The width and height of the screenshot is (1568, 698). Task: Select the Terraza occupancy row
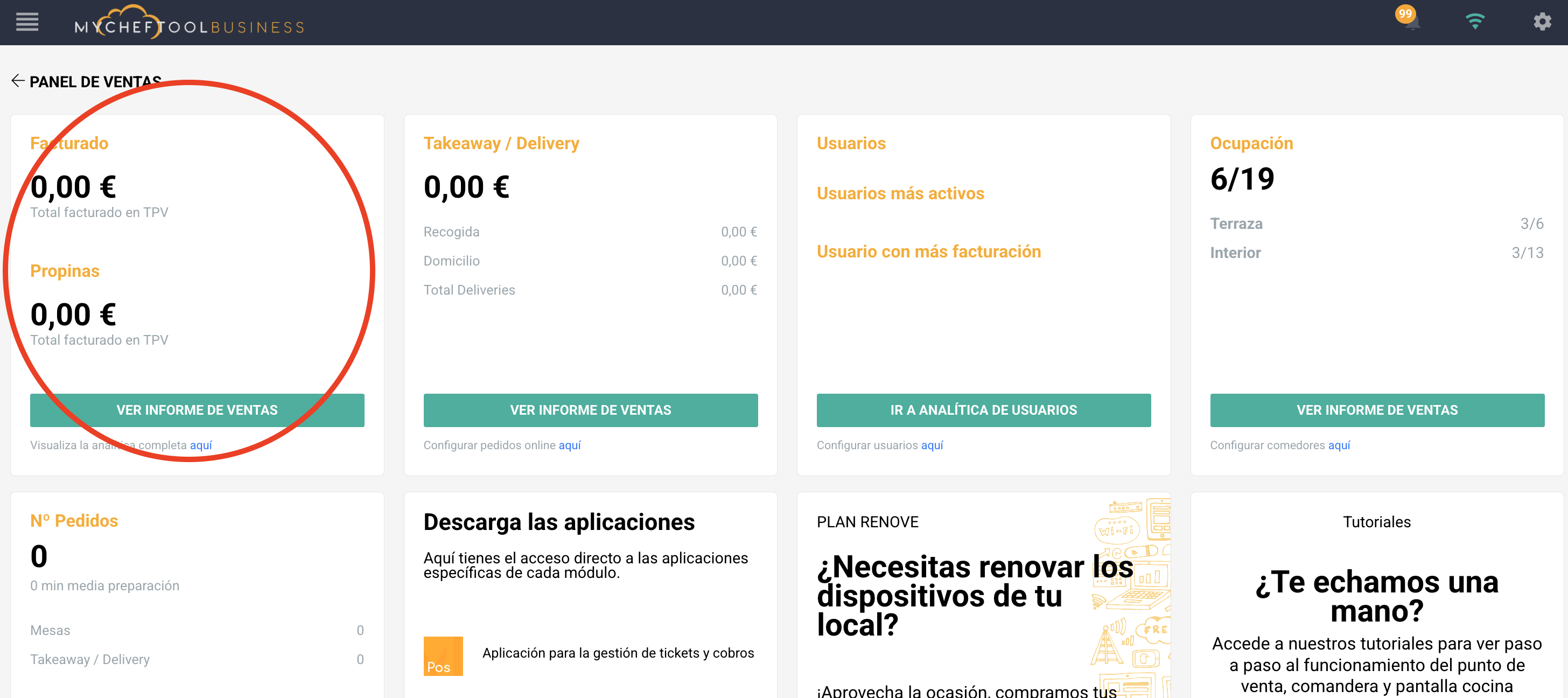click(1376, 224)
